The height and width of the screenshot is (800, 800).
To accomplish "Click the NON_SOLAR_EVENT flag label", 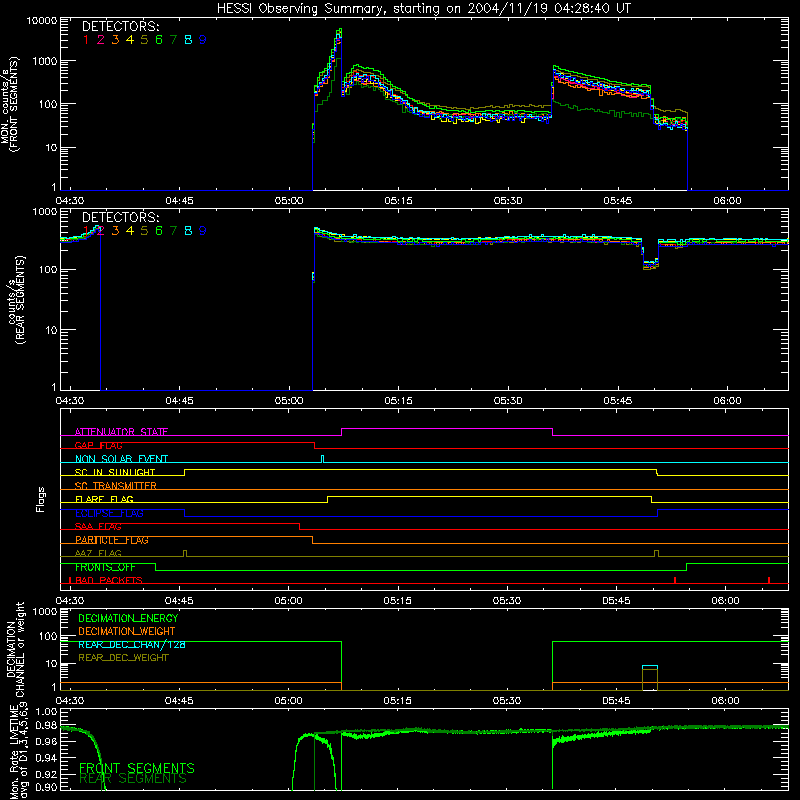I will [x=121, y=459].
